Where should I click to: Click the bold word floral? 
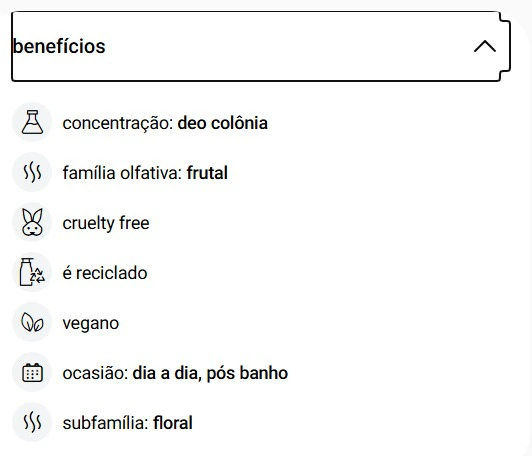[173, 423]
